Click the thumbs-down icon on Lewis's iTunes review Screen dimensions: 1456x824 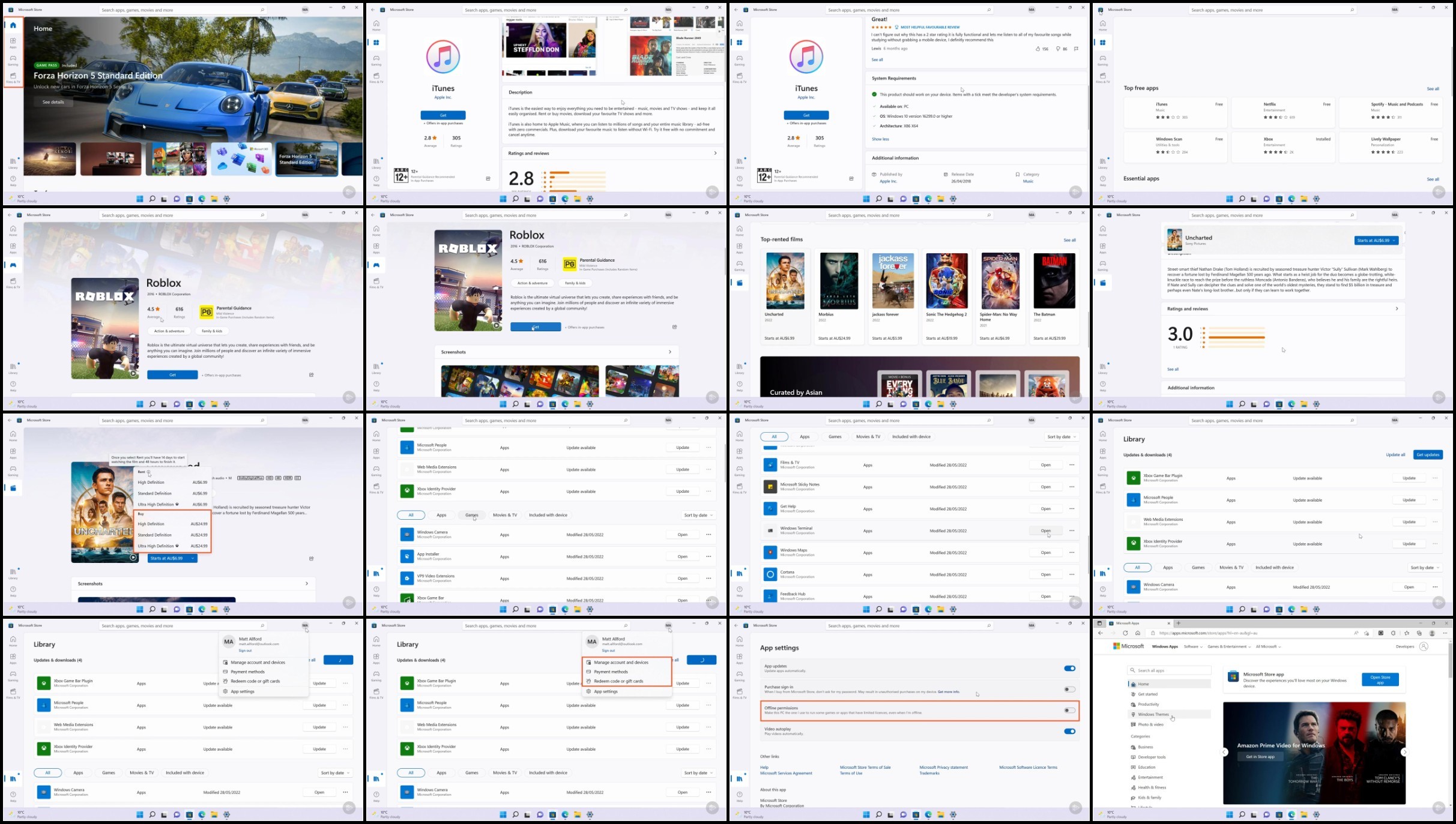click(x=1059, y=49)
